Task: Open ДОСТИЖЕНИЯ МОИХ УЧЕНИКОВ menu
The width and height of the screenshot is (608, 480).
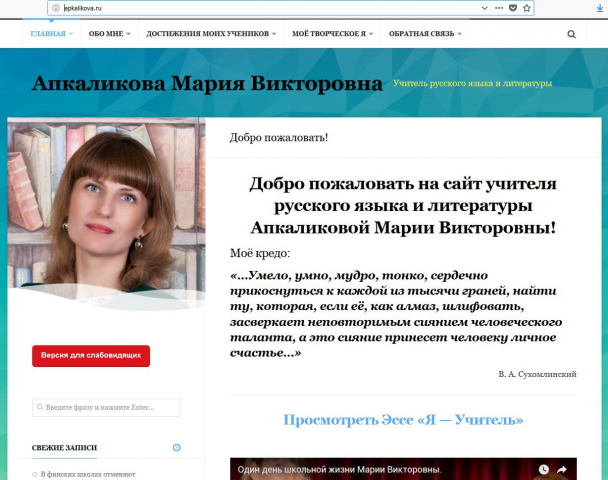Action: click(211, 34)
